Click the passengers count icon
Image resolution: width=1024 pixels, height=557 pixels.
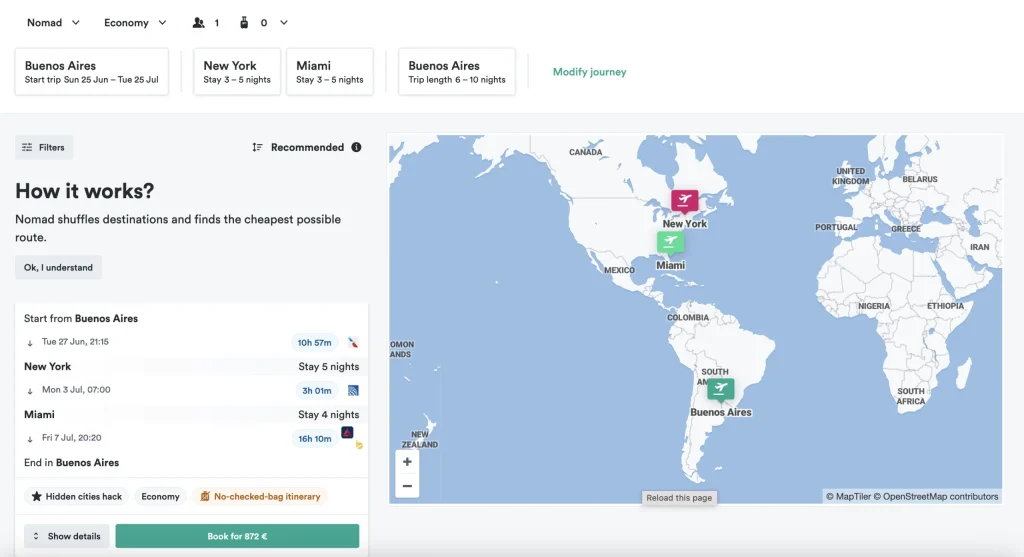pyautogui.click(x=199, y=23)
